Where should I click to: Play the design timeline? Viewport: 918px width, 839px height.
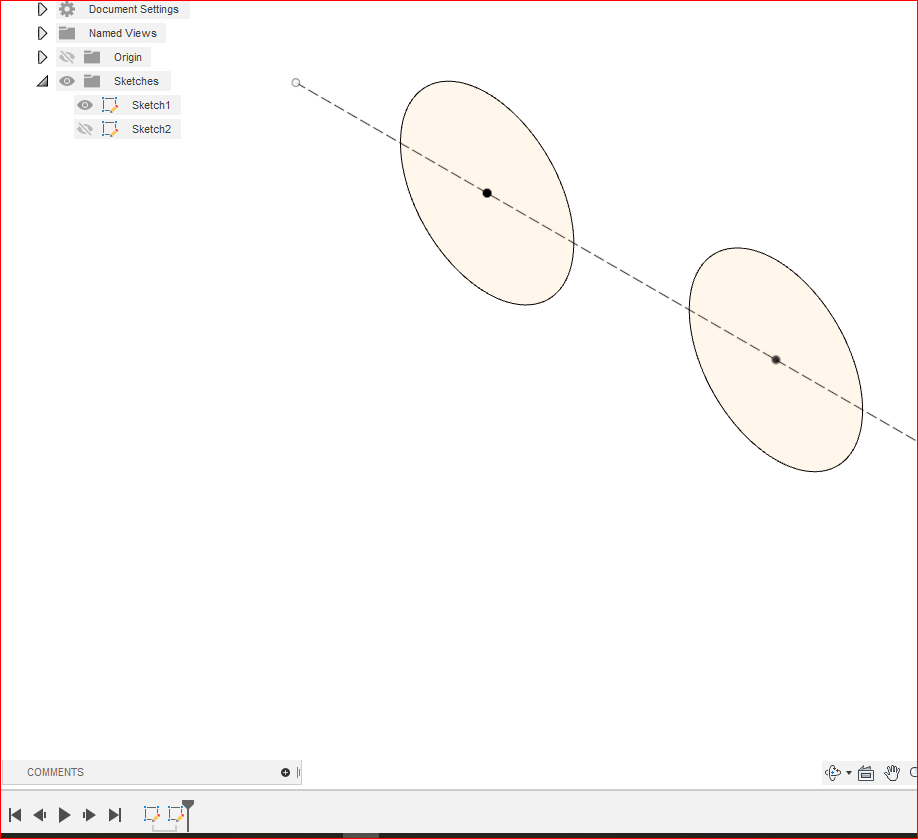tap(64, 814)
